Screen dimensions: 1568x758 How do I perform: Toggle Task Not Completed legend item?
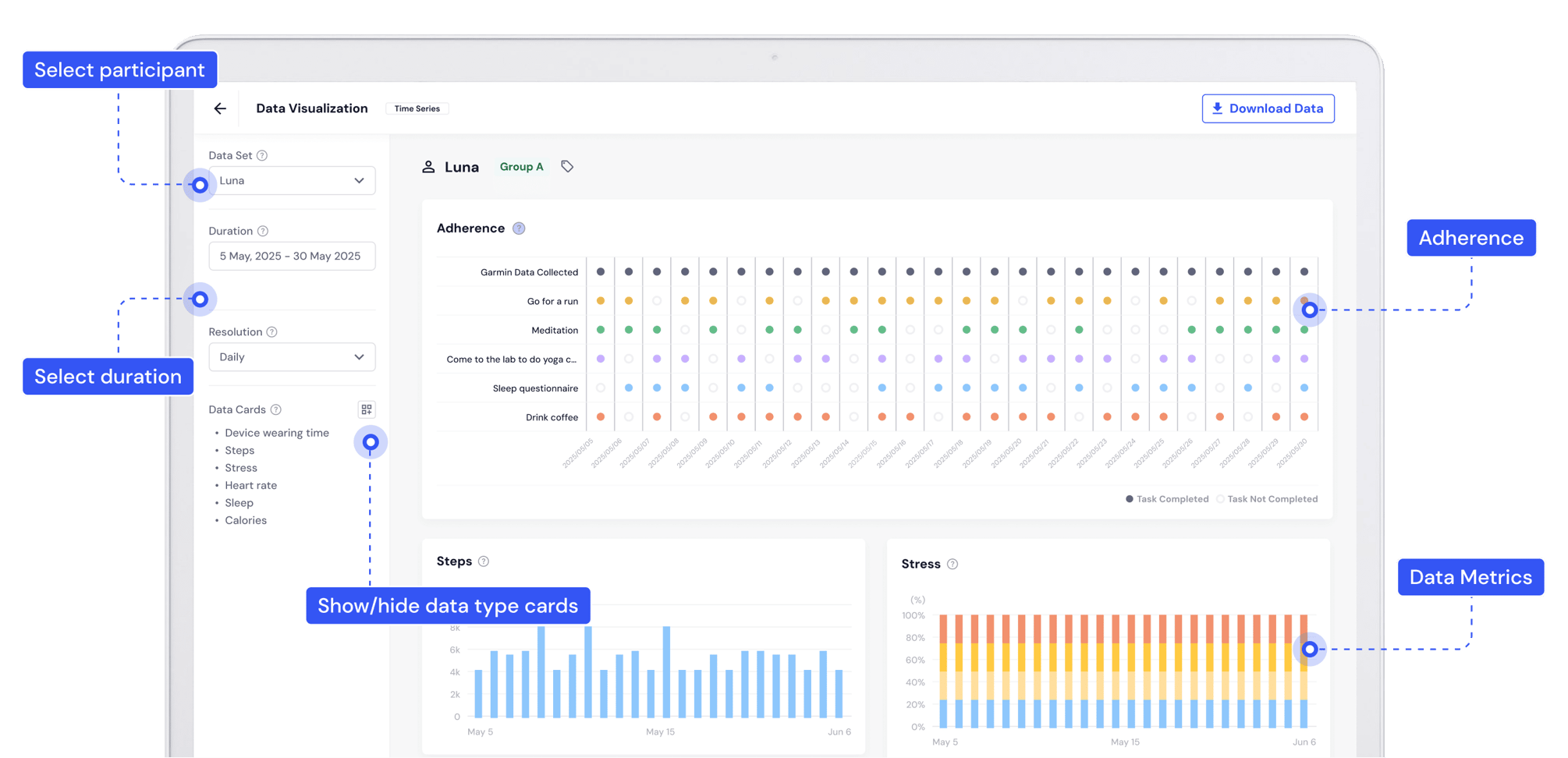tap(1267, 499)
